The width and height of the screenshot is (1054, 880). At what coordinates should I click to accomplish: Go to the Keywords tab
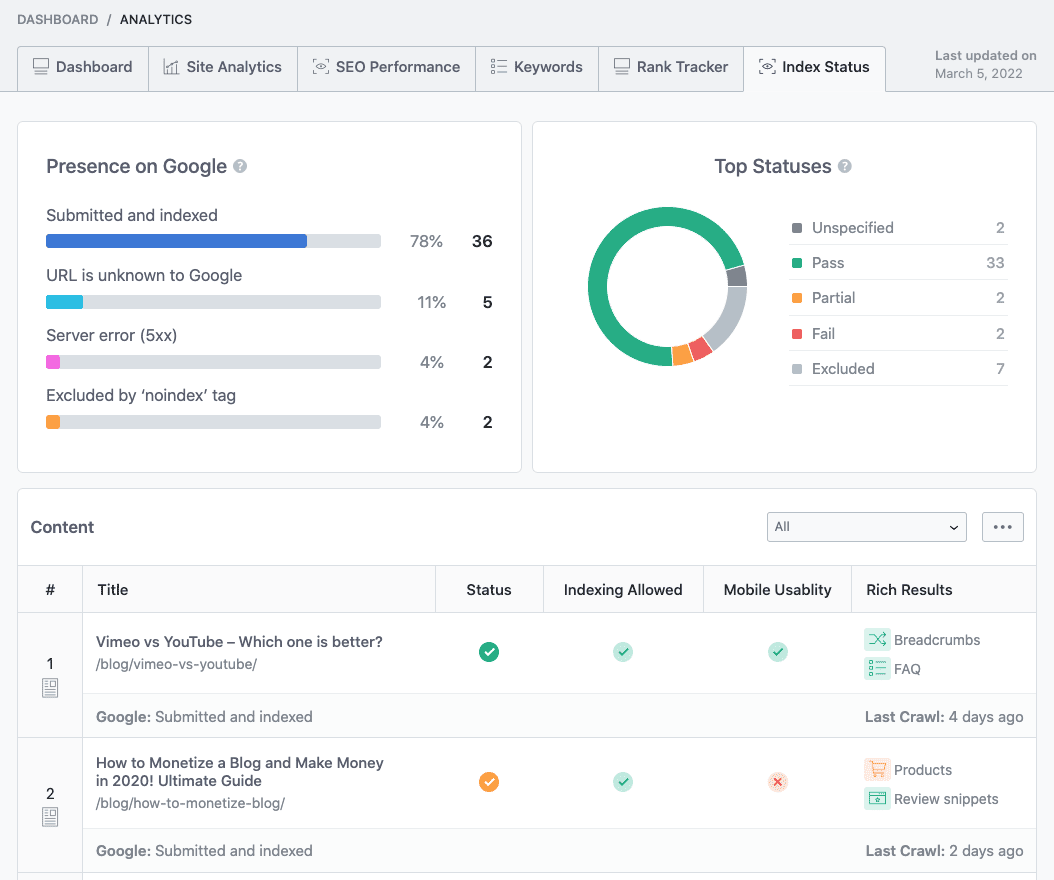tap(537, 67)
